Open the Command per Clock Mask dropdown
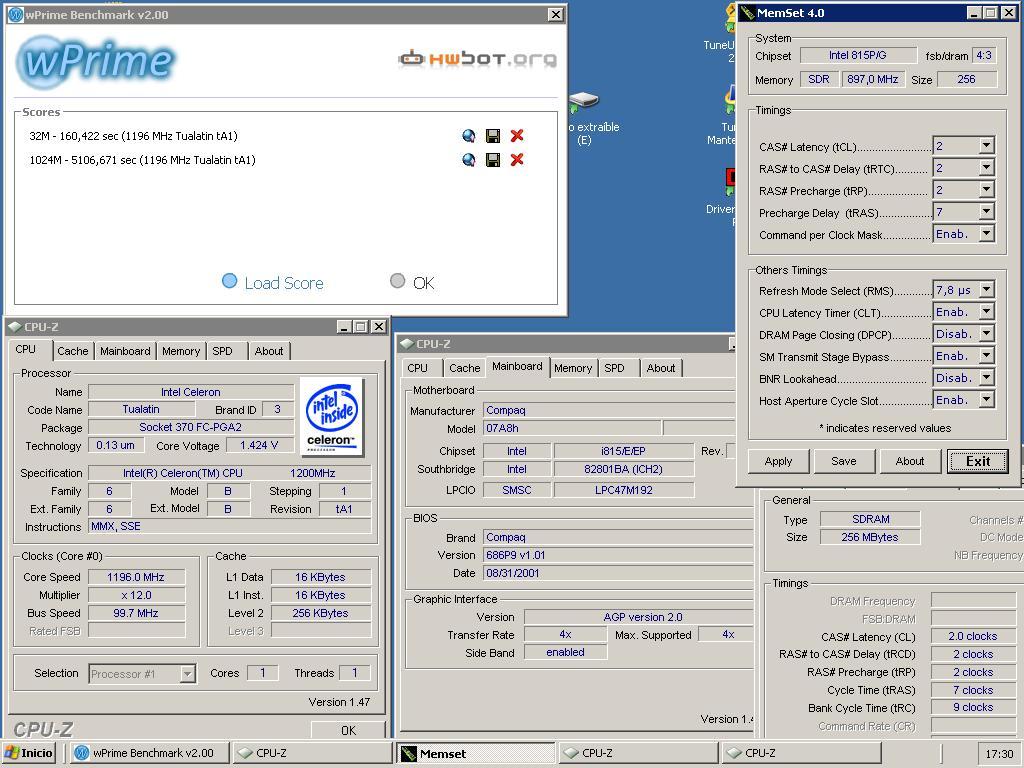This screenshot has height=768, width=1024. (x=986, y=234)
